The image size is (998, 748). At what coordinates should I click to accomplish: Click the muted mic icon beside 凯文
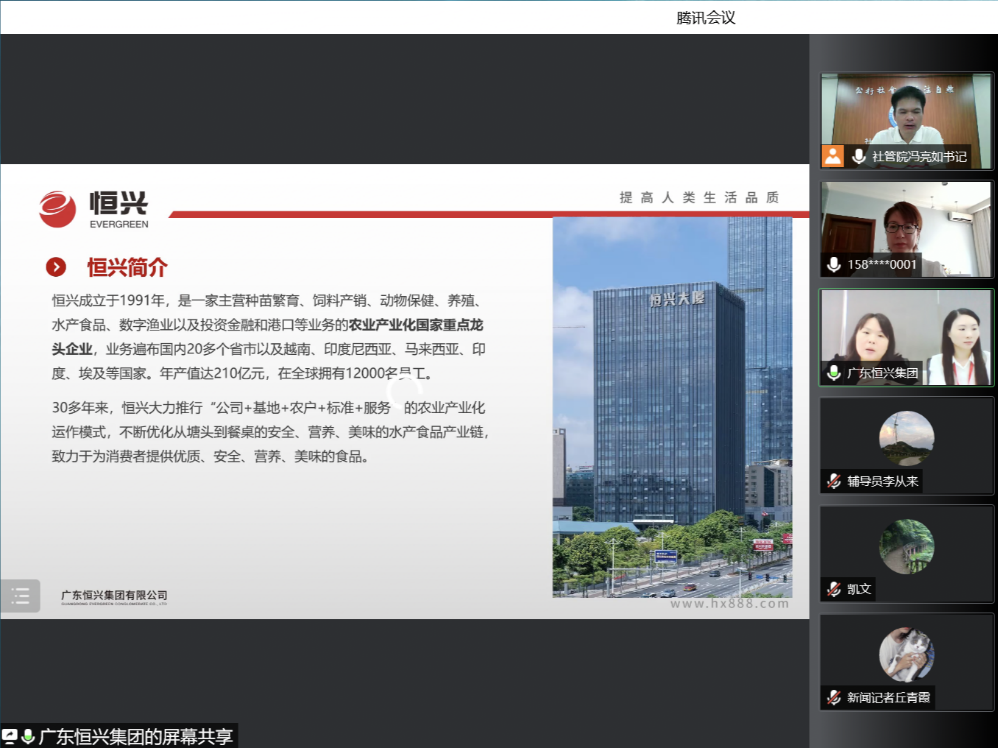(833, 589)
